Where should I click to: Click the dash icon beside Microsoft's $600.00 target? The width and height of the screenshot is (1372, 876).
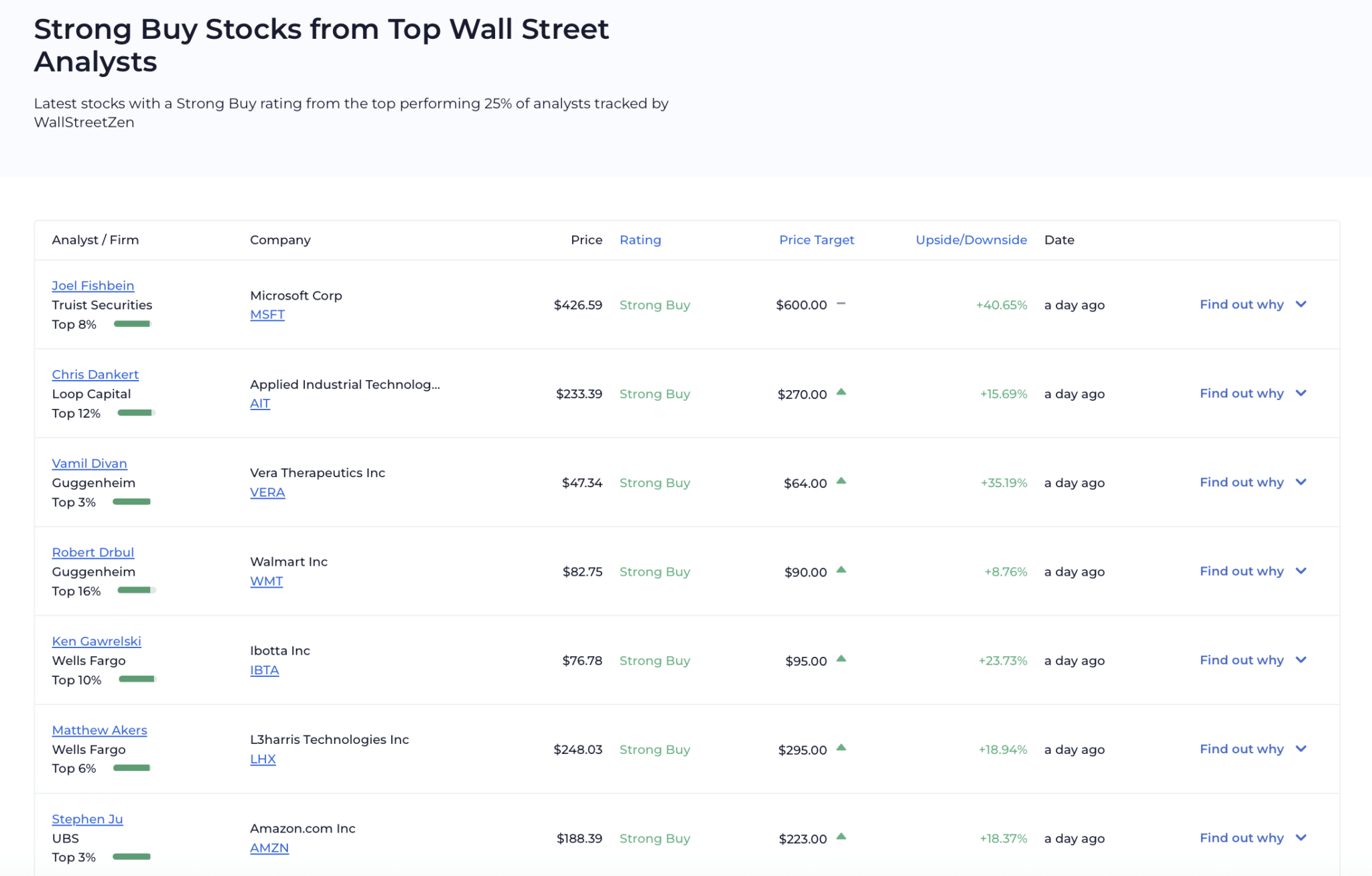point(841,303)
